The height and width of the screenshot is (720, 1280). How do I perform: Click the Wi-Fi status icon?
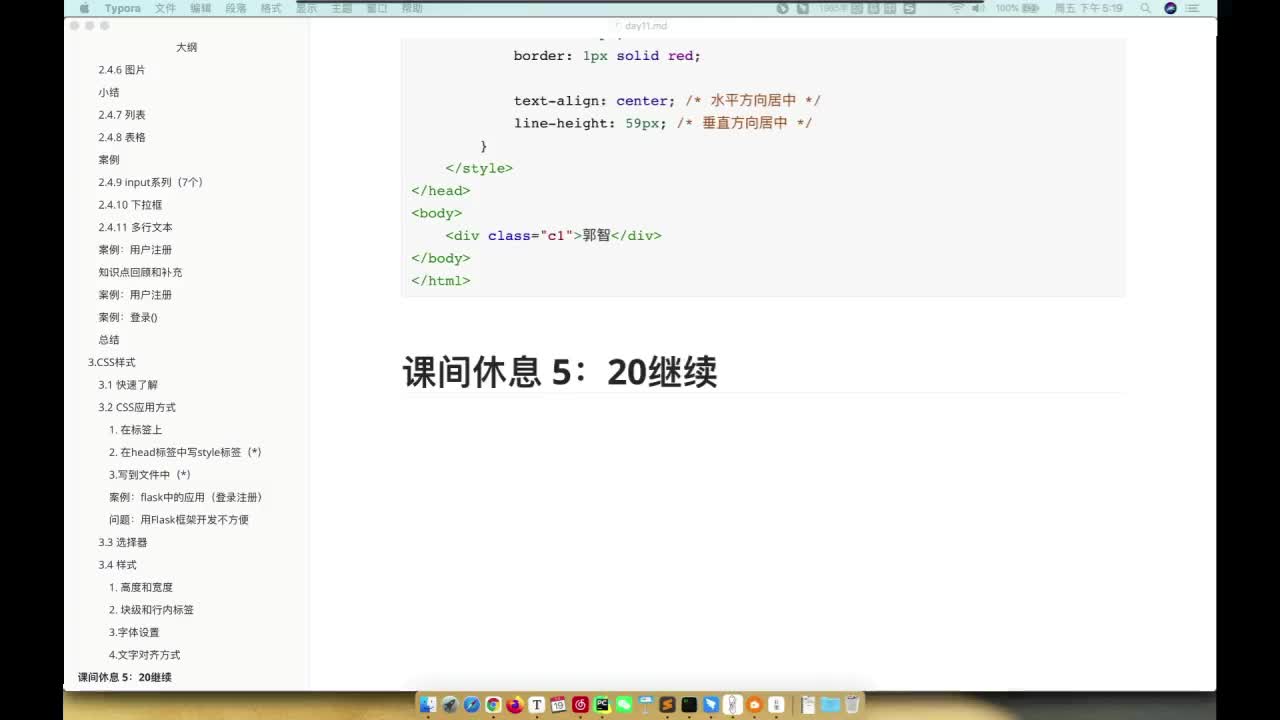point(957,8)
